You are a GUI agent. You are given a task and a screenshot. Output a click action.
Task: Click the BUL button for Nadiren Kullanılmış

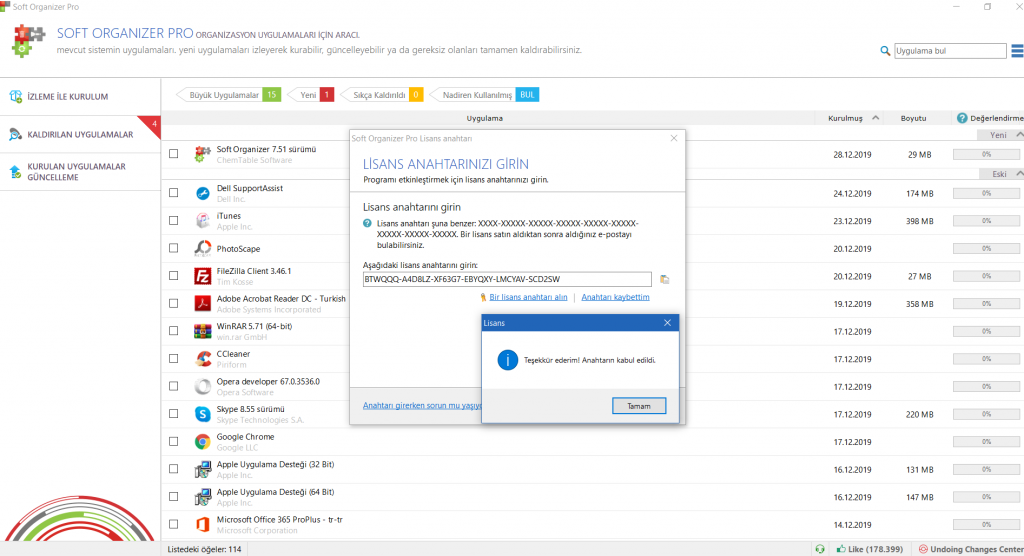pyautogui.click(x=527, y=95)
